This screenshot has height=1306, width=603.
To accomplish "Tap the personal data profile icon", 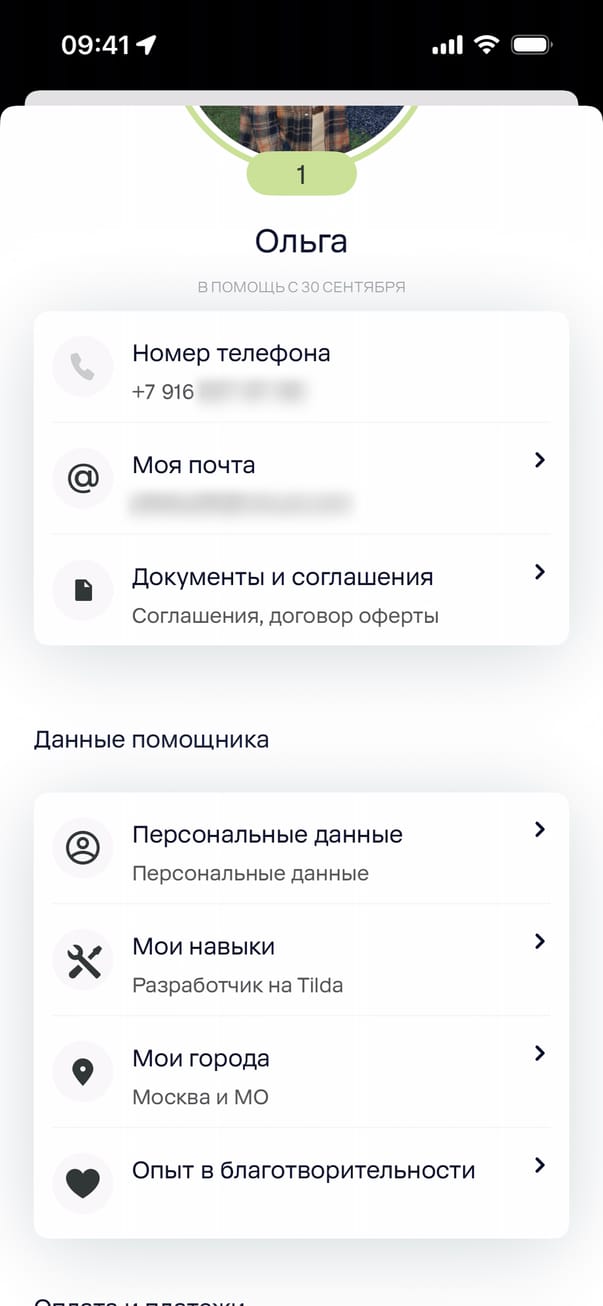I will (82, 848).
